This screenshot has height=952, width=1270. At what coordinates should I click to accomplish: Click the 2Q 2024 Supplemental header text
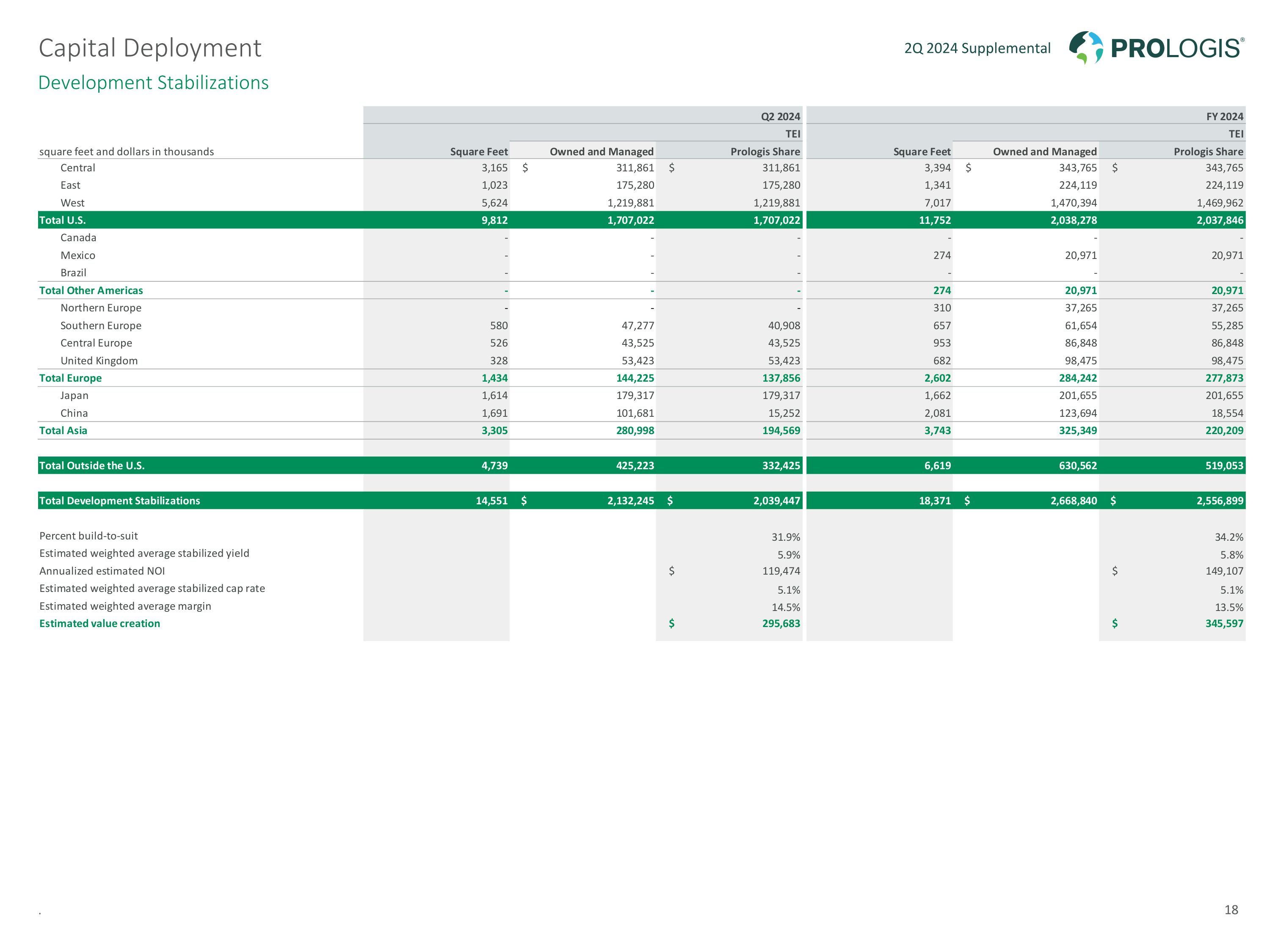[977, 48]
